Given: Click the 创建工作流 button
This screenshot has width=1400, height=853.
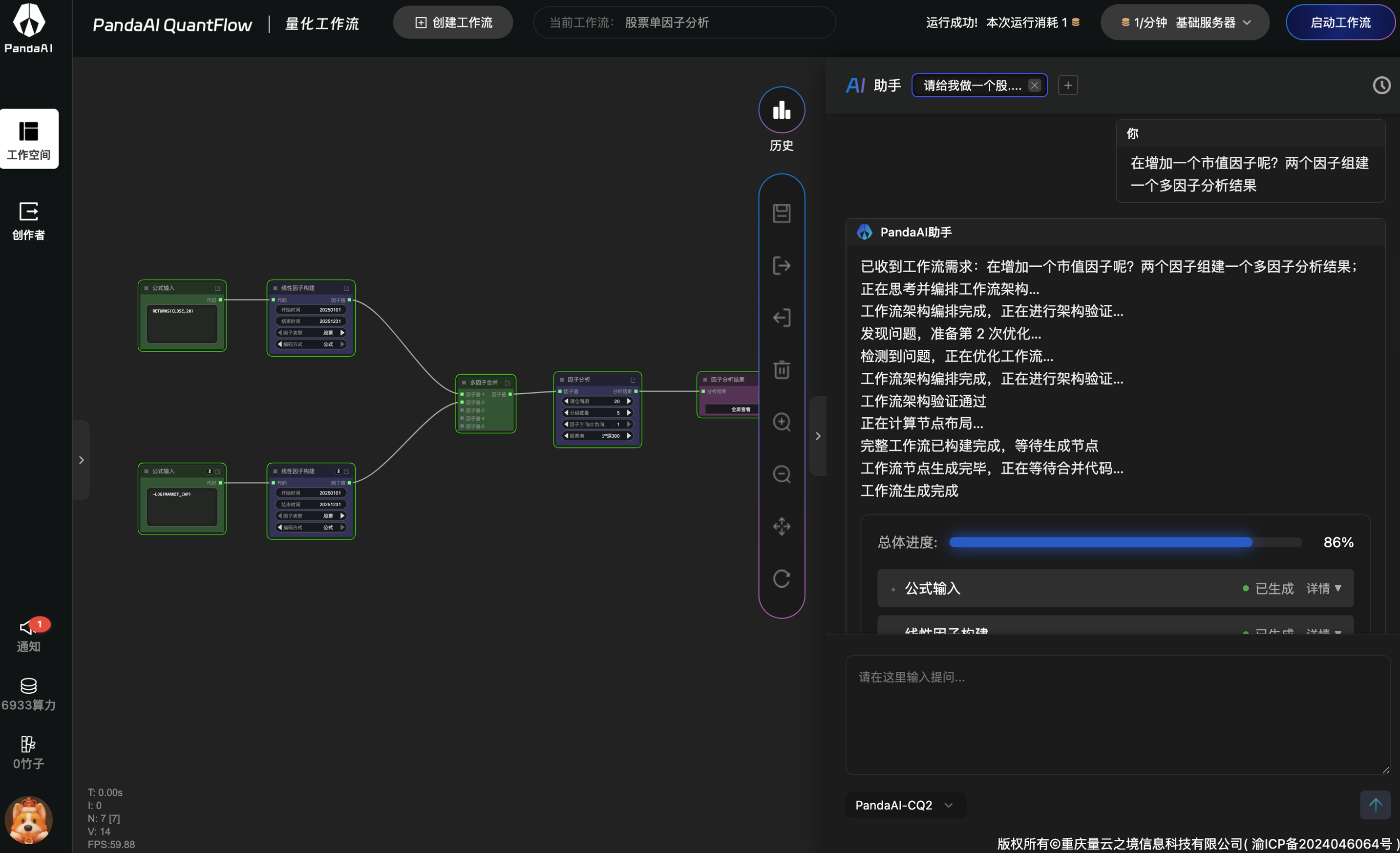Looking at the screenshot, I should pos(453,23).
